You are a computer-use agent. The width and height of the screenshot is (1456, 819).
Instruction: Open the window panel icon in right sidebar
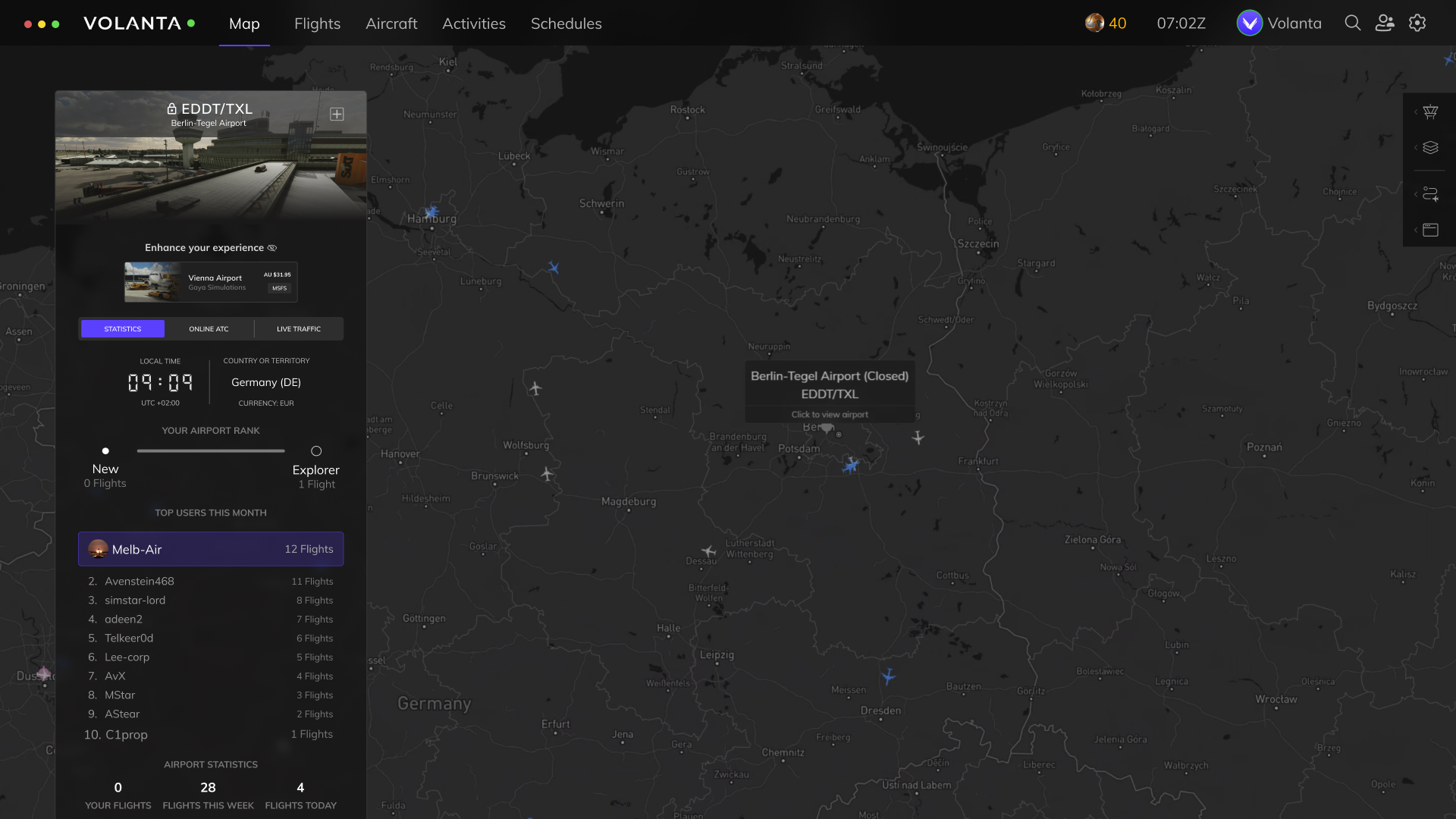1430,230
